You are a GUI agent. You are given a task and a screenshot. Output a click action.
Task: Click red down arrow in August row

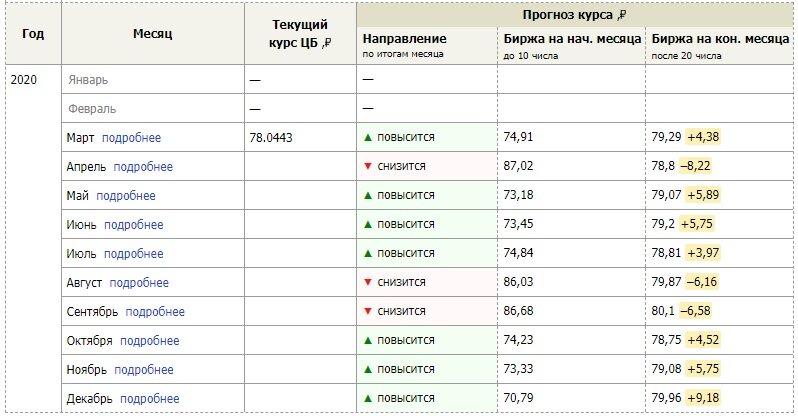[368, 283]
